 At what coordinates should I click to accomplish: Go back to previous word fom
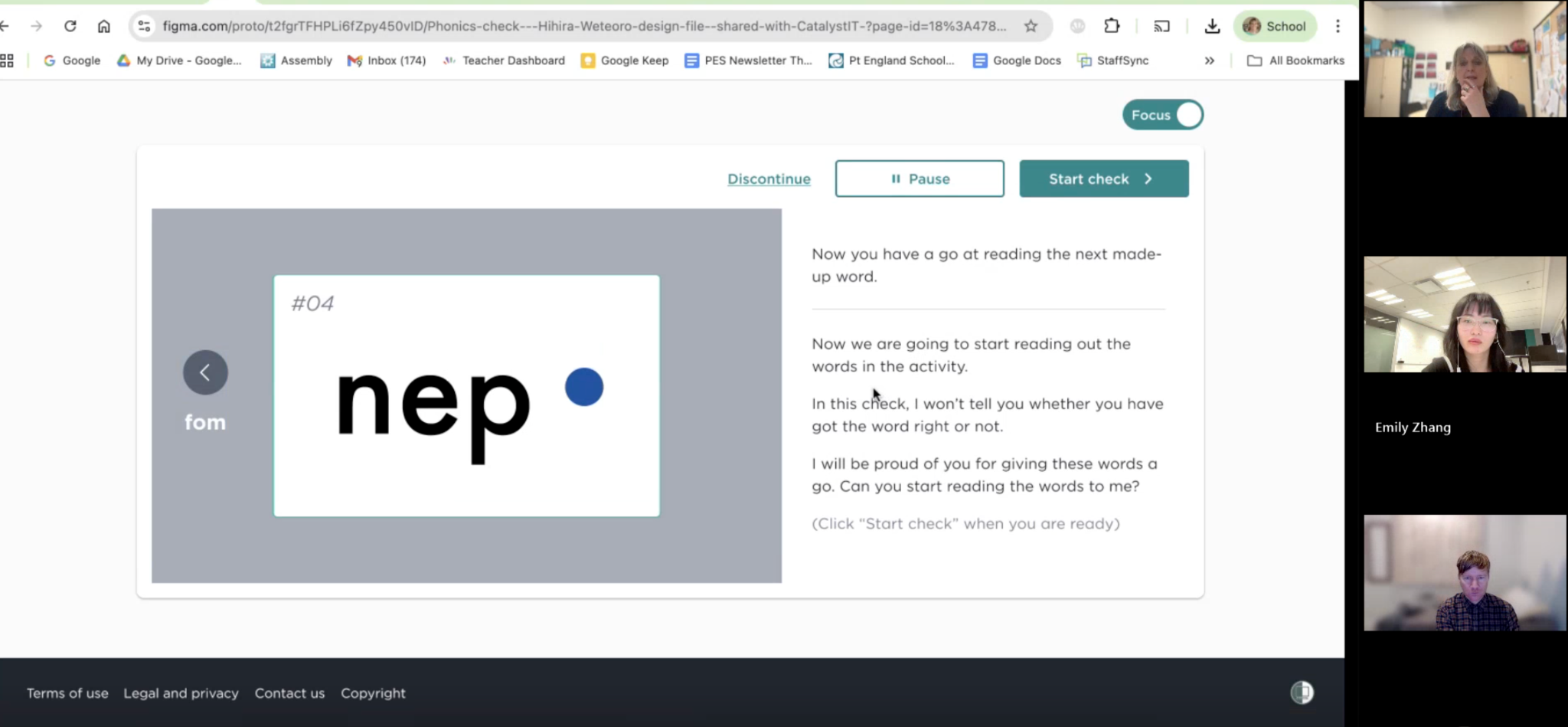click(x=205, y=373)
